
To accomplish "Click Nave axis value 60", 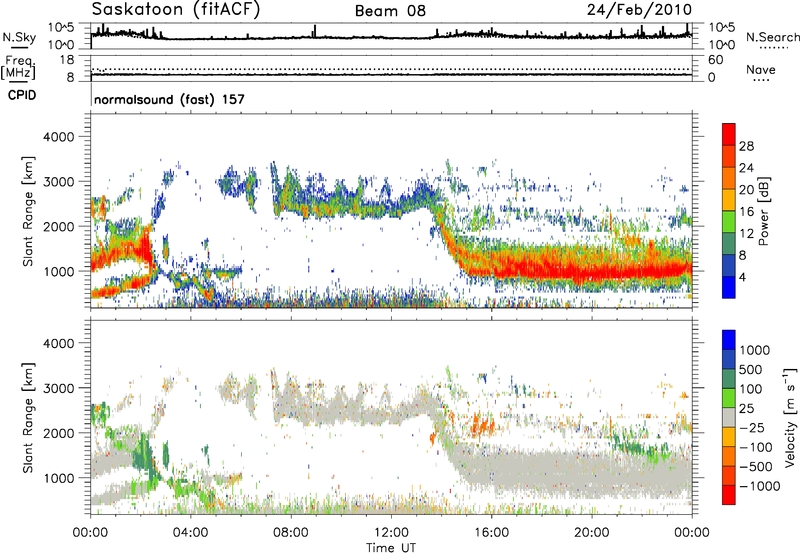I will [715, 60].
